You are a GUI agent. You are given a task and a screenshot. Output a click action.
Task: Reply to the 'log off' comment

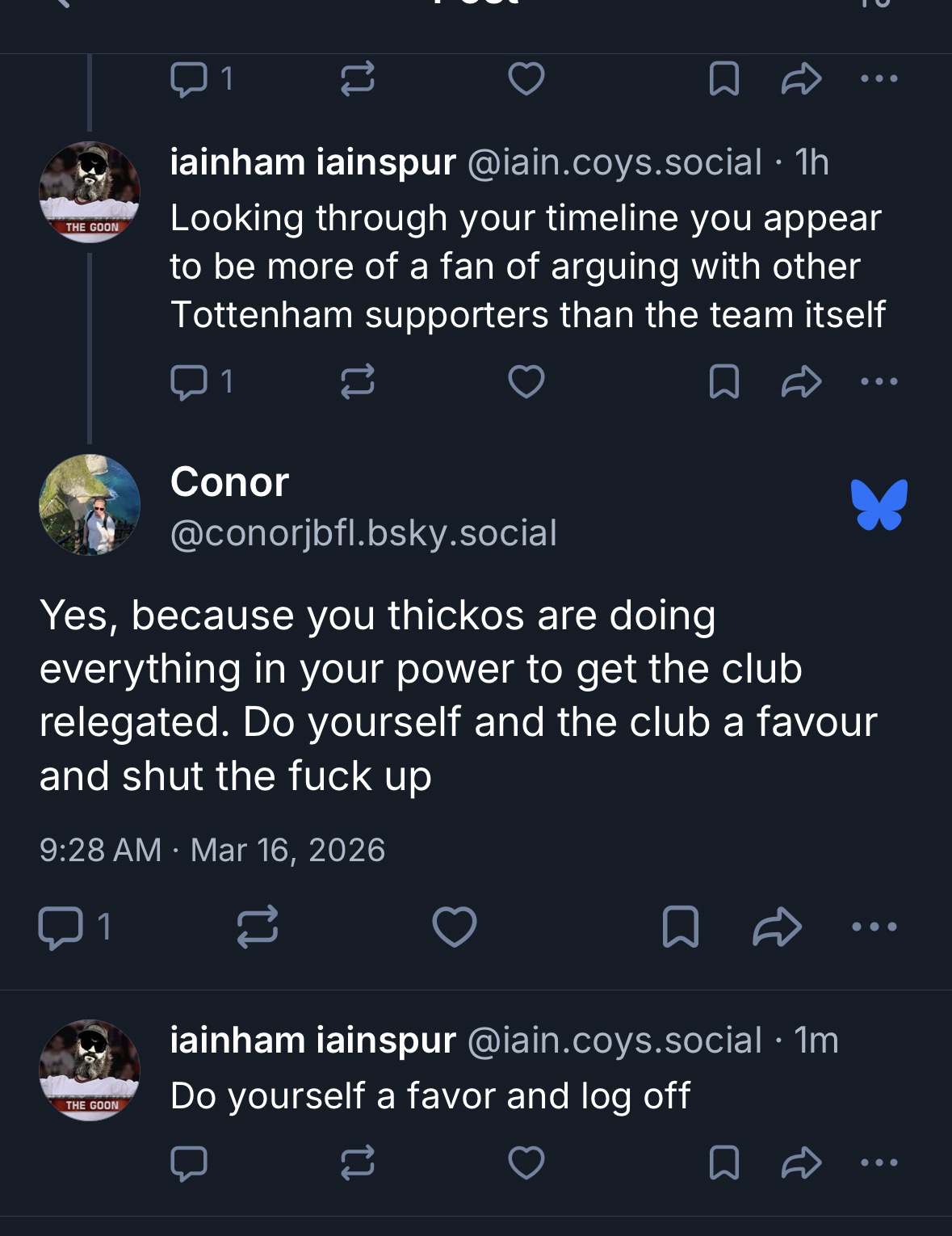coord(189,1163)
